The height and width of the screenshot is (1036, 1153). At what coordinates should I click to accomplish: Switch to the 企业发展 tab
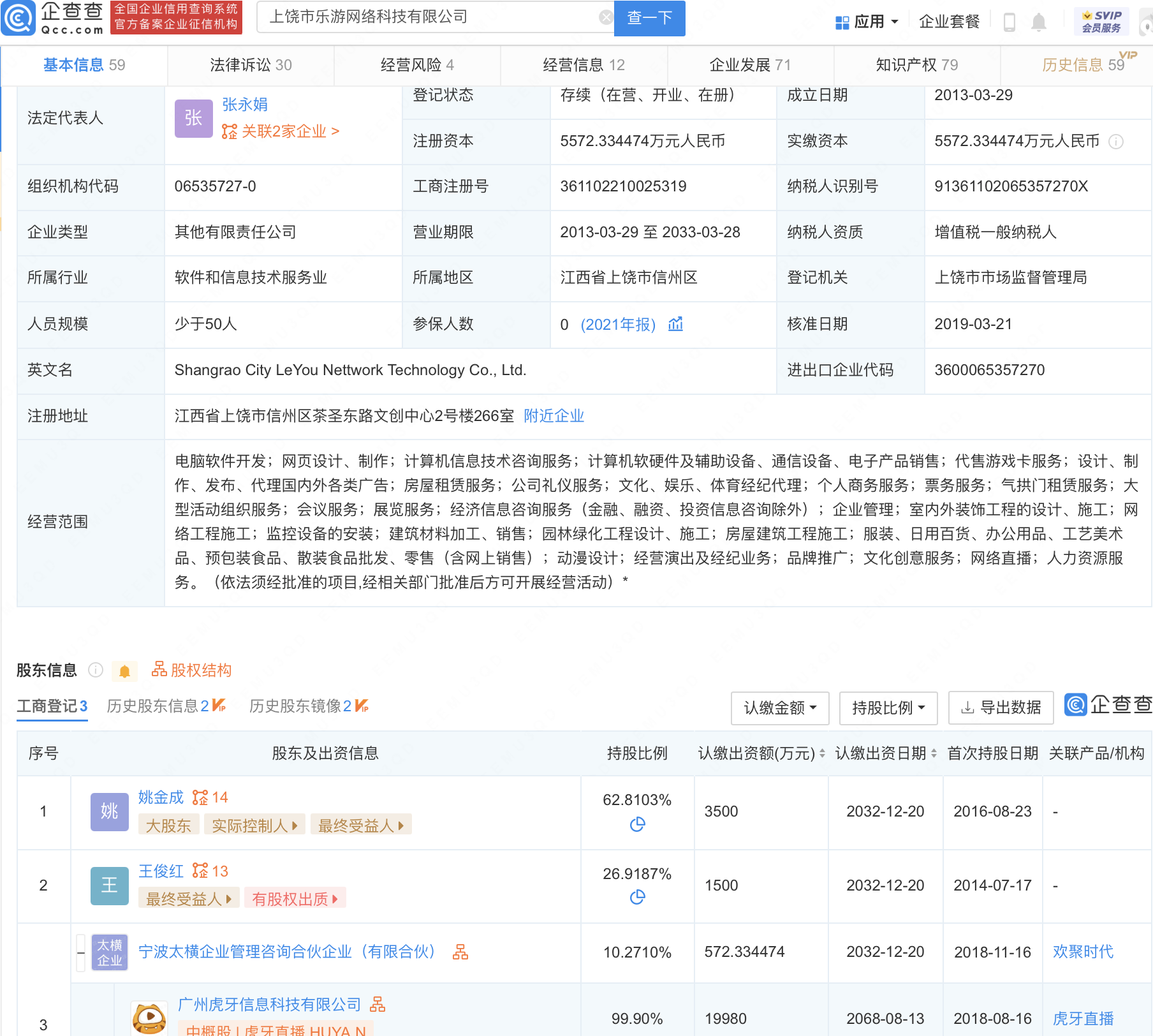point(750,65)
